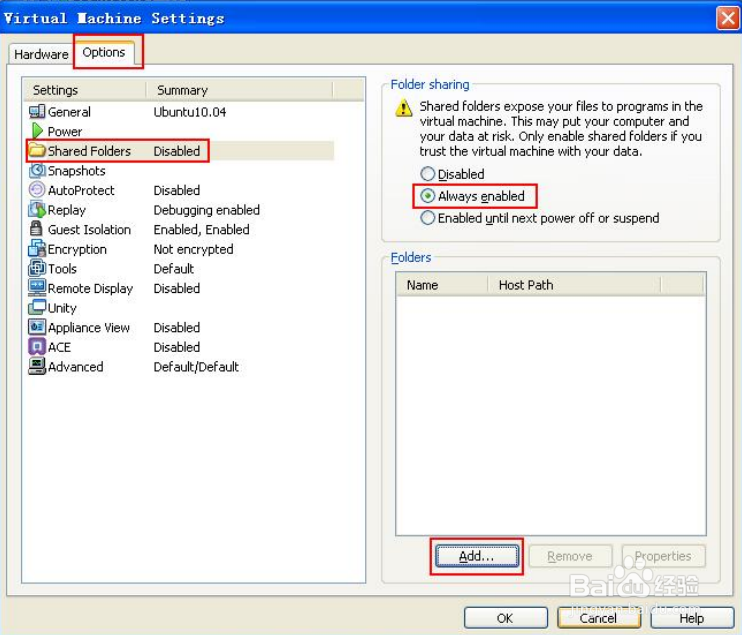Screen dimensions: 742x635
Task: Click the green Power play icon
Action: pos(37,131)
